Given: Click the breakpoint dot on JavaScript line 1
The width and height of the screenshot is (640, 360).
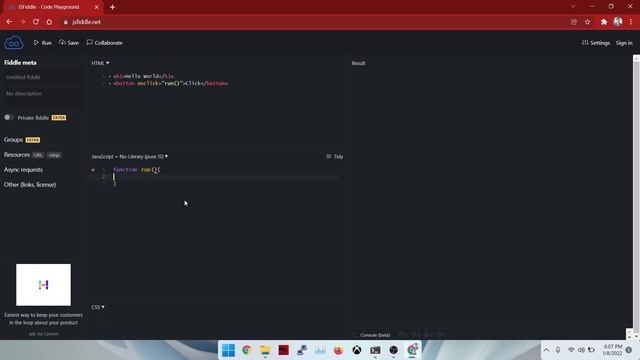Looking at the screenshot, I should pos(93,170).
